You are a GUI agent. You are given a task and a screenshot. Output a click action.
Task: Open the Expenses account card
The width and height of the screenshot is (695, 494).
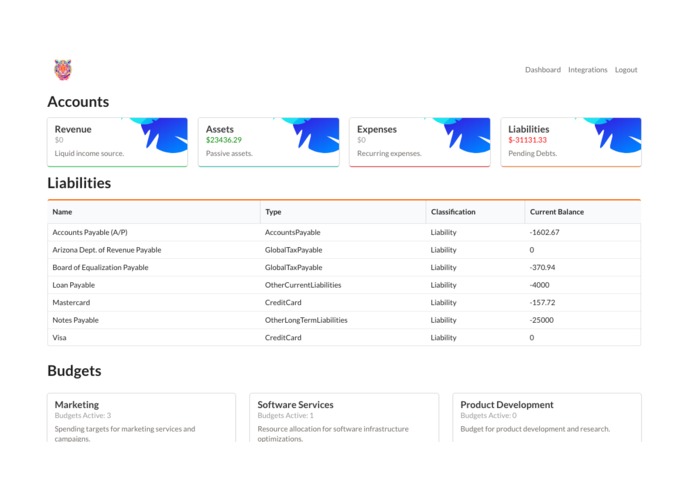click(x=420, y=142)
